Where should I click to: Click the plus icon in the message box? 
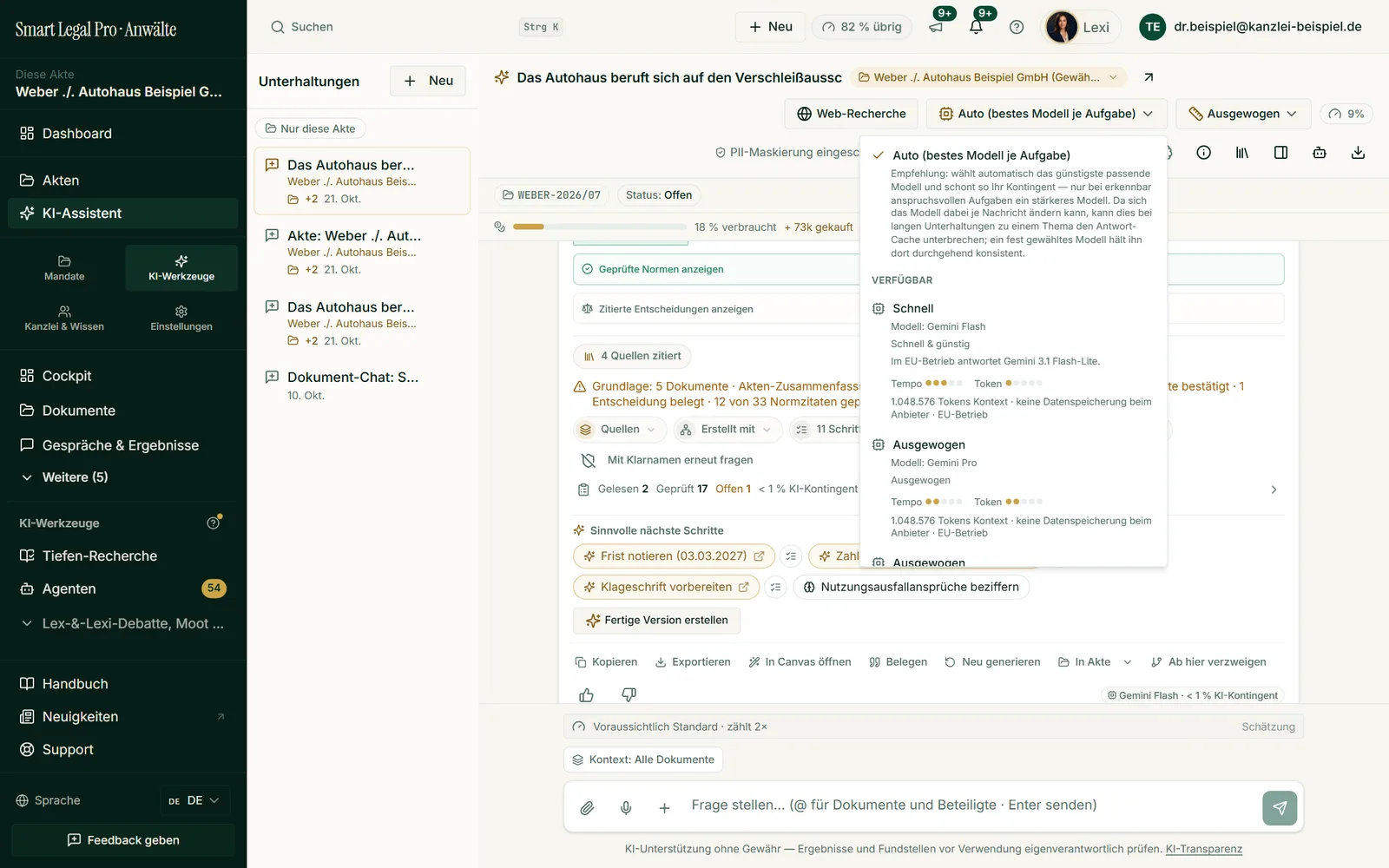664,808
